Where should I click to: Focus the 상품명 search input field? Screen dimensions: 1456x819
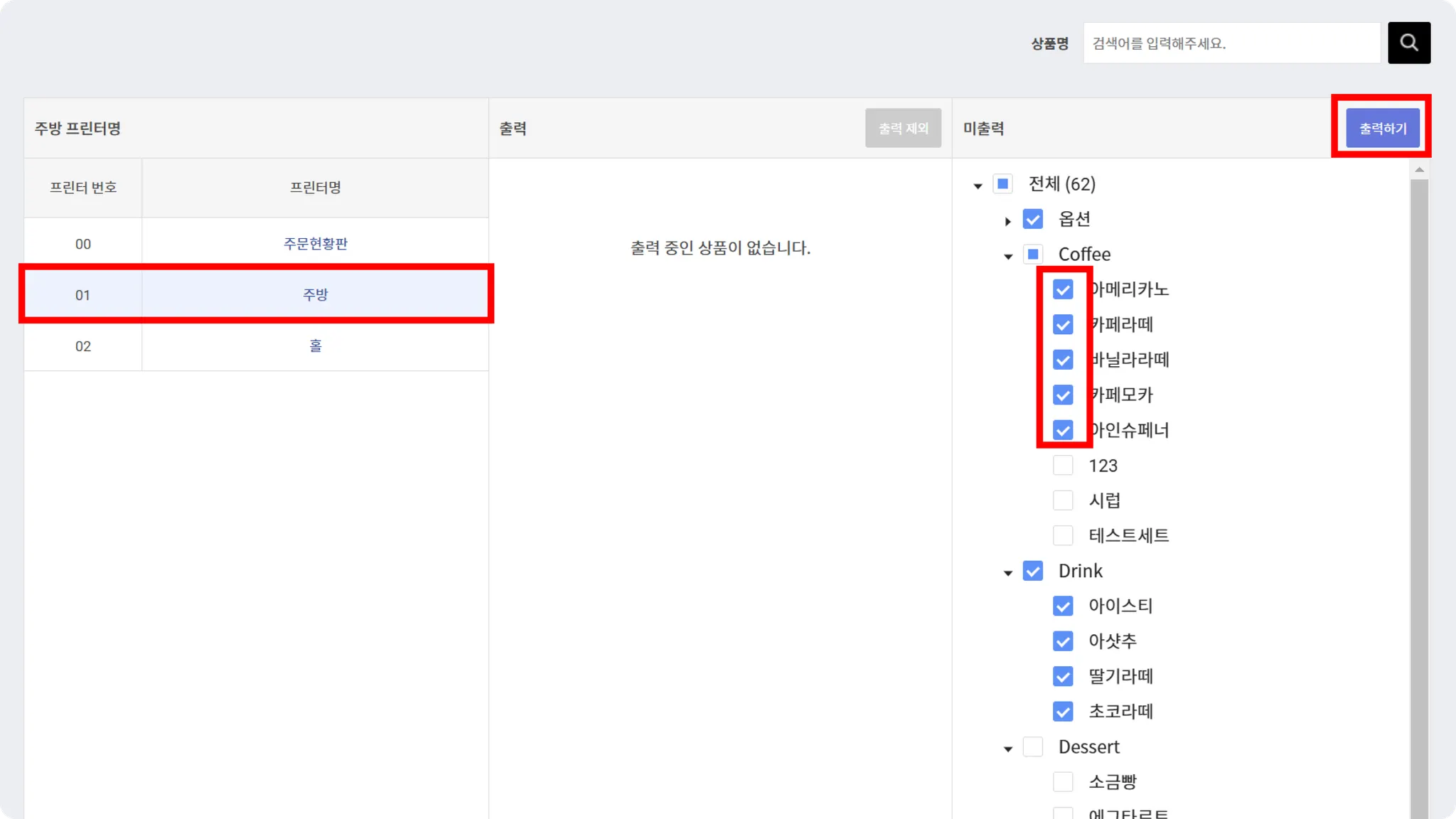[x=1231, y=43]
